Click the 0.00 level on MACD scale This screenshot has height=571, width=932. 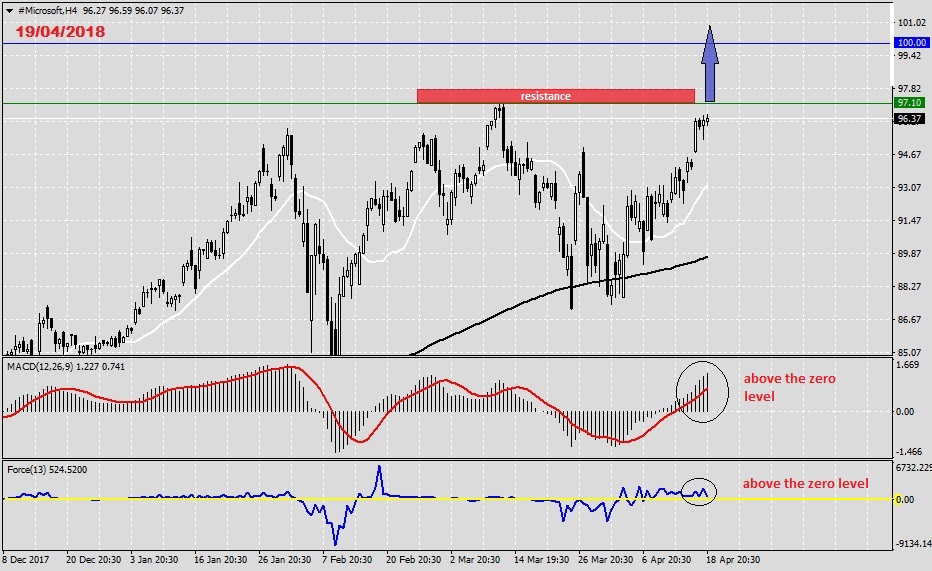[x=905, y=411]
